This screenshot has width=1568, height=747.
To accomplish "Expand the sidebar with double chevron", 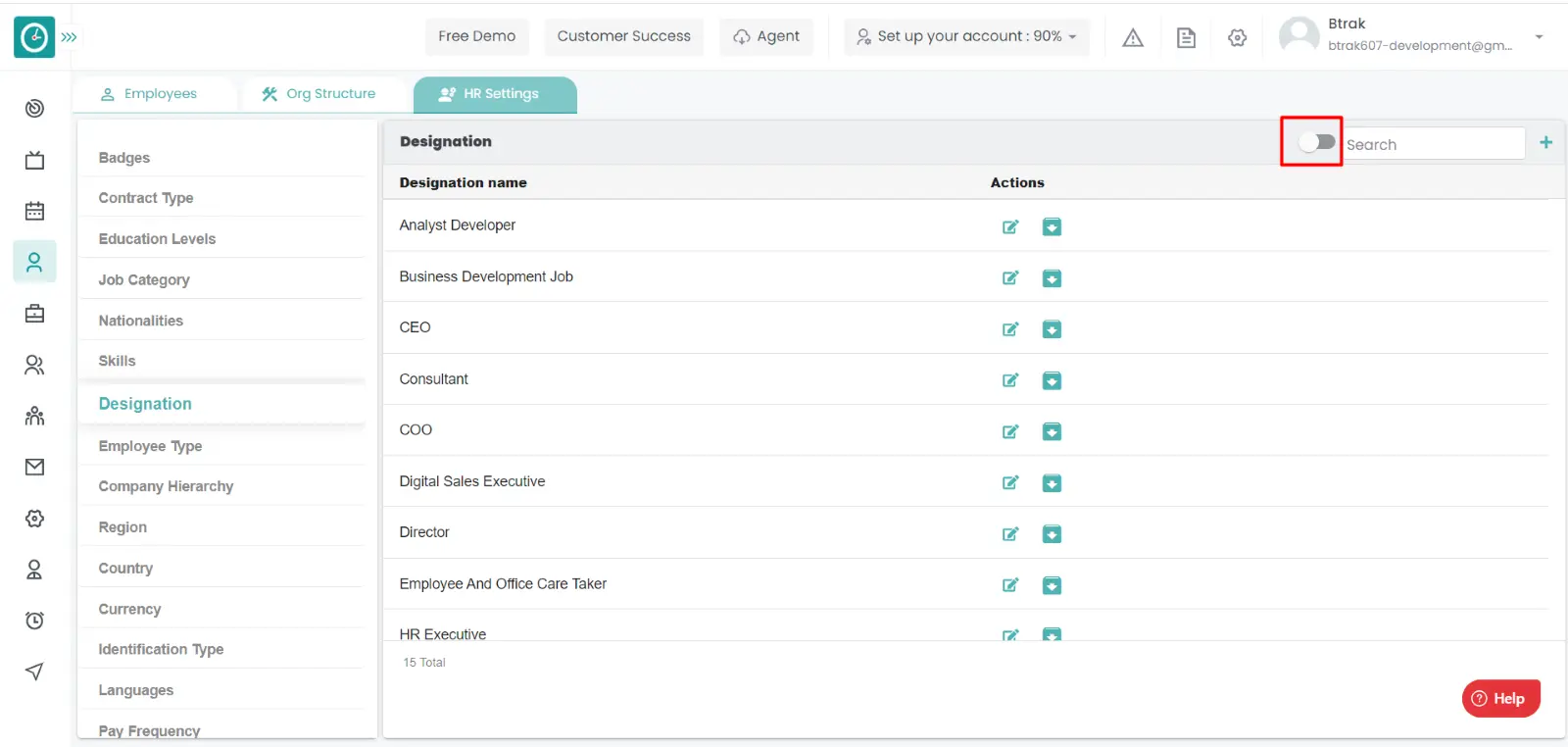I will point(69,37).
